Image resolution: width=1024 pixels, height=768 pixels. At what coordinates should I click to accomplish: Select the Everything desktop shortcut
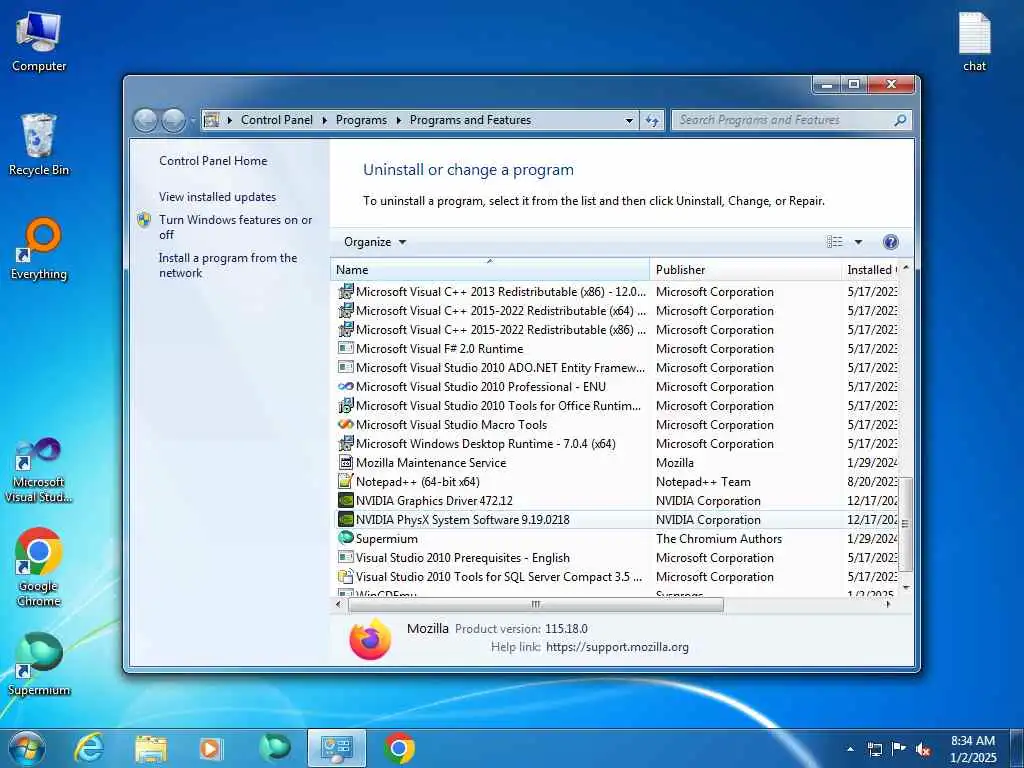click(39, 249)
